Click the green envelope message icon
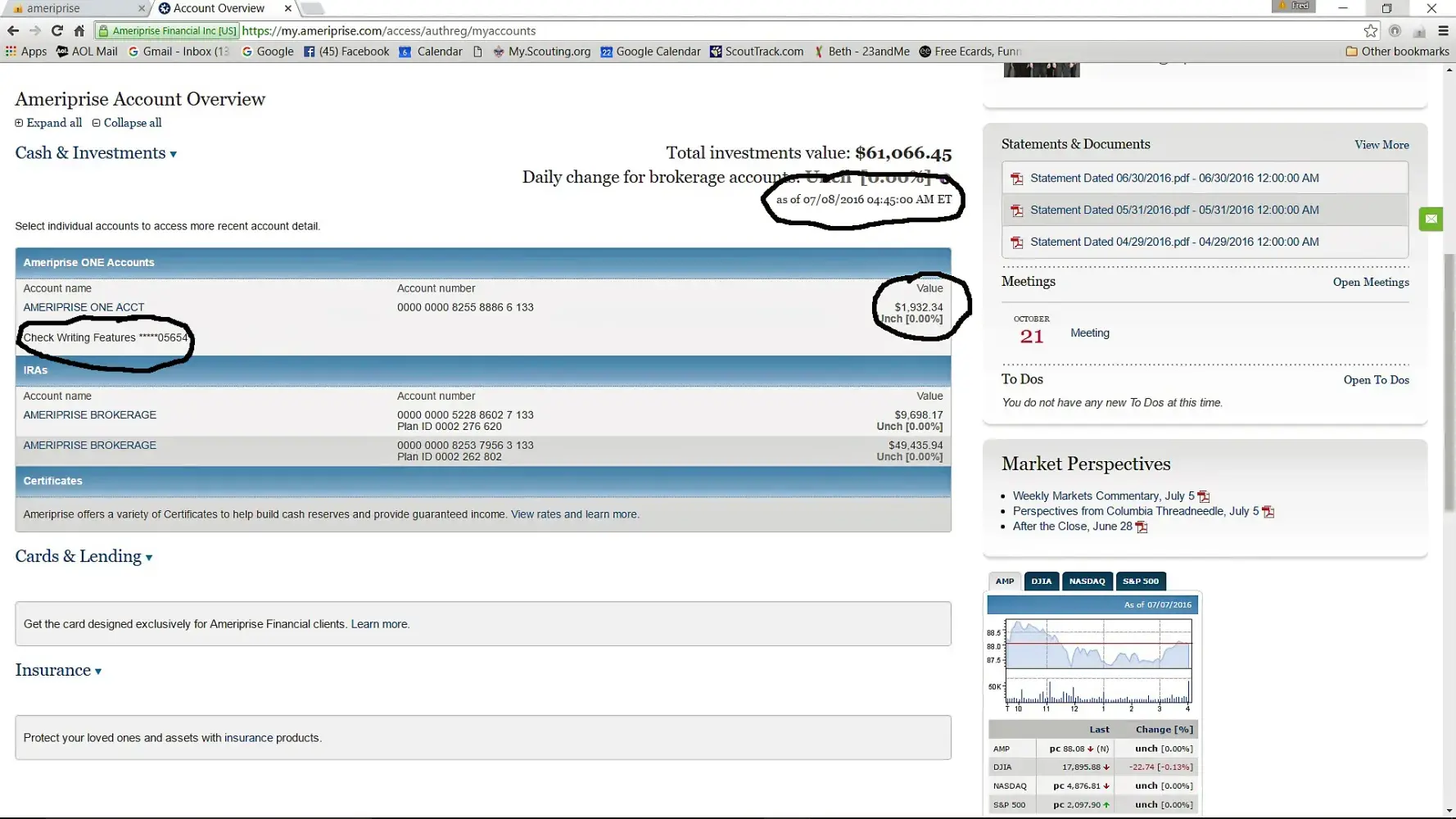The image size is (1456, 819). (1431, 219)
